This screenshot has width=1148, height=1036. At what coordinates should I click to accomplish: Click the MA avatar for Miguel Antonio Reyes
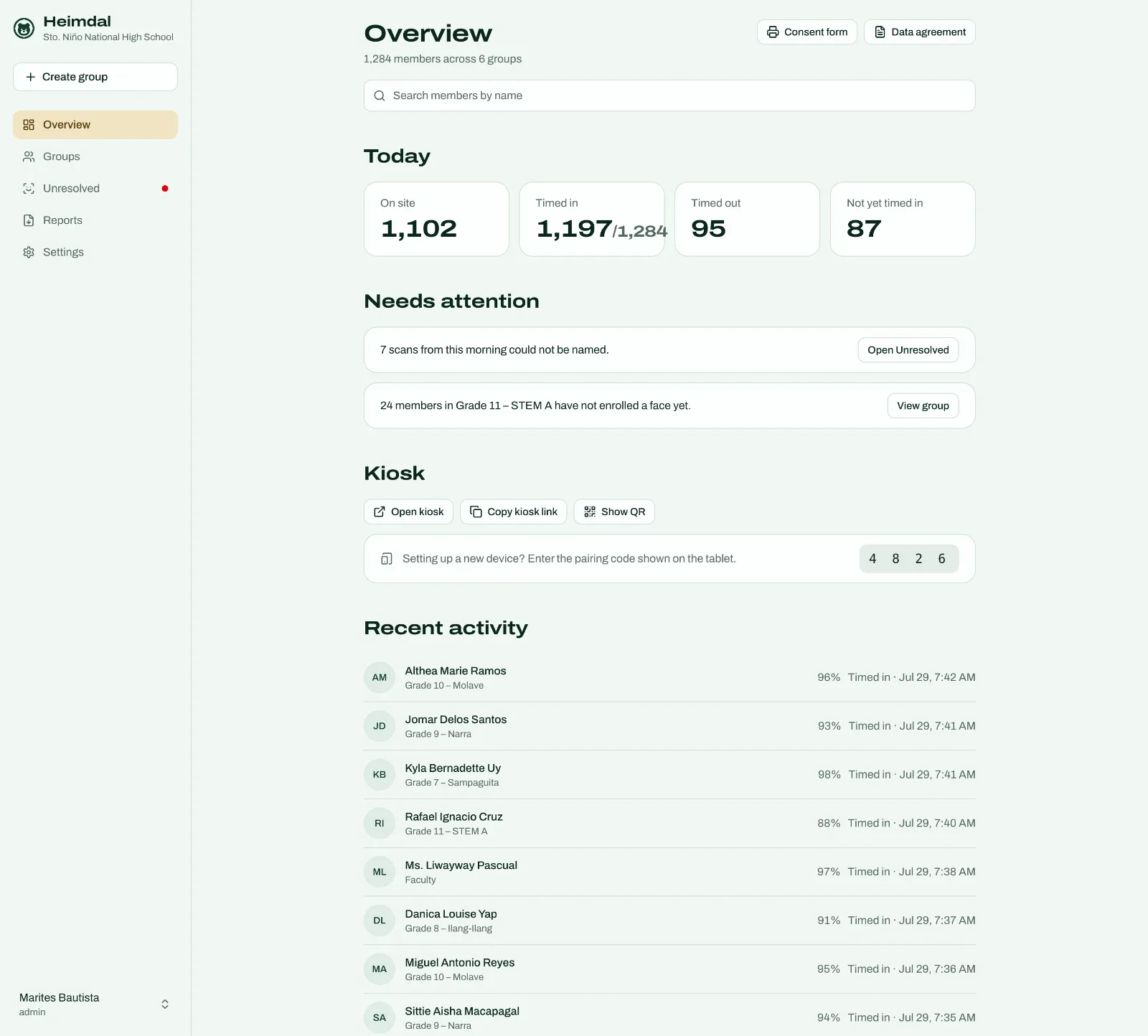[380, 969]
